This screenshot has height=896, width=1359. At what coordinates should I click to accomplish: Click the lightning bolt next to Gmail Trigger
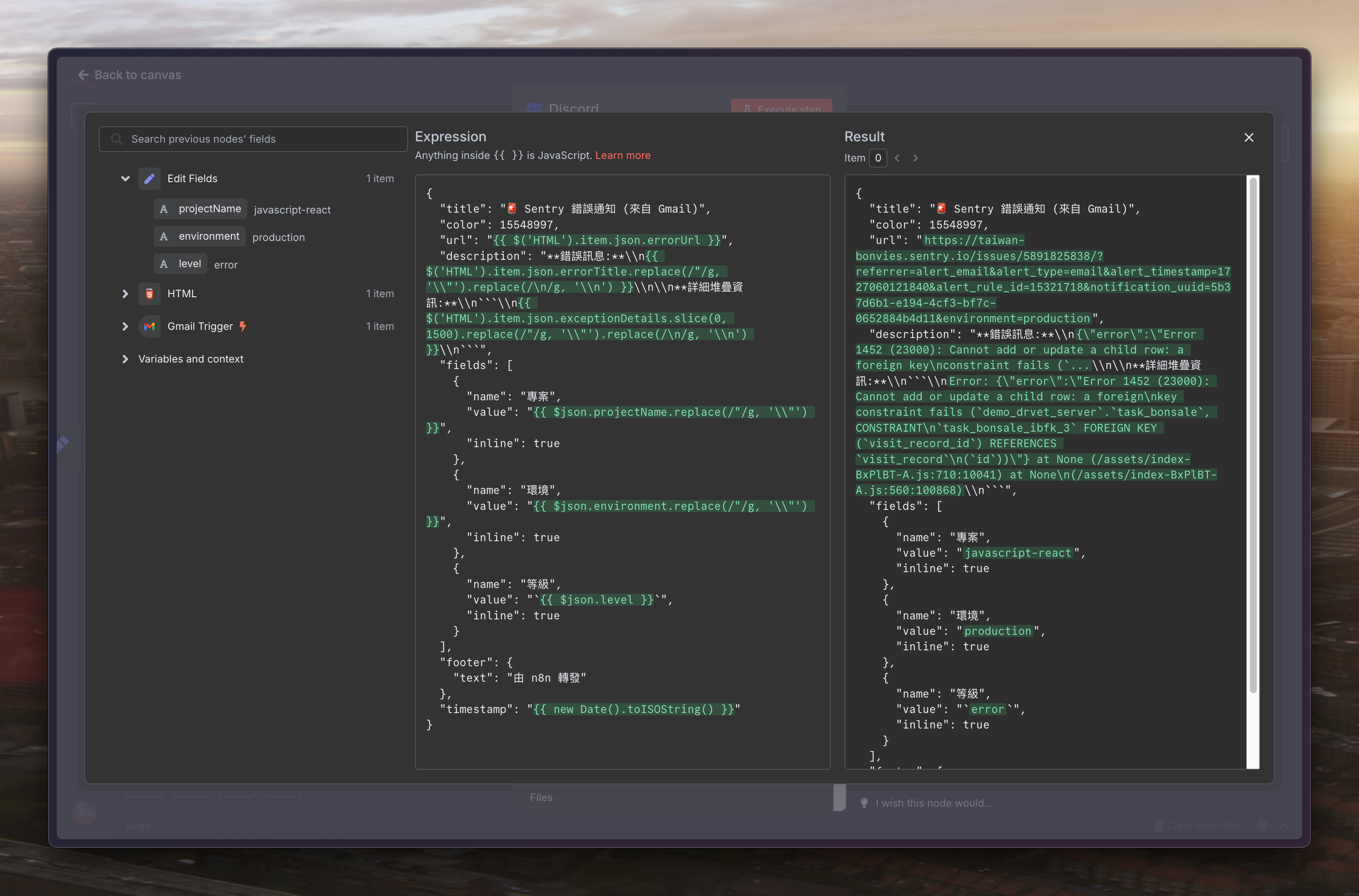click(243, 326)
